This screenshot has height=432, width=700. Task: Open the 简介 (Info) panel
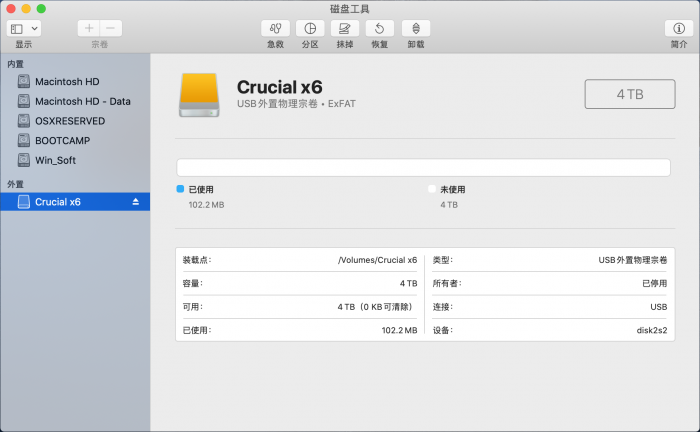(679, 29)
